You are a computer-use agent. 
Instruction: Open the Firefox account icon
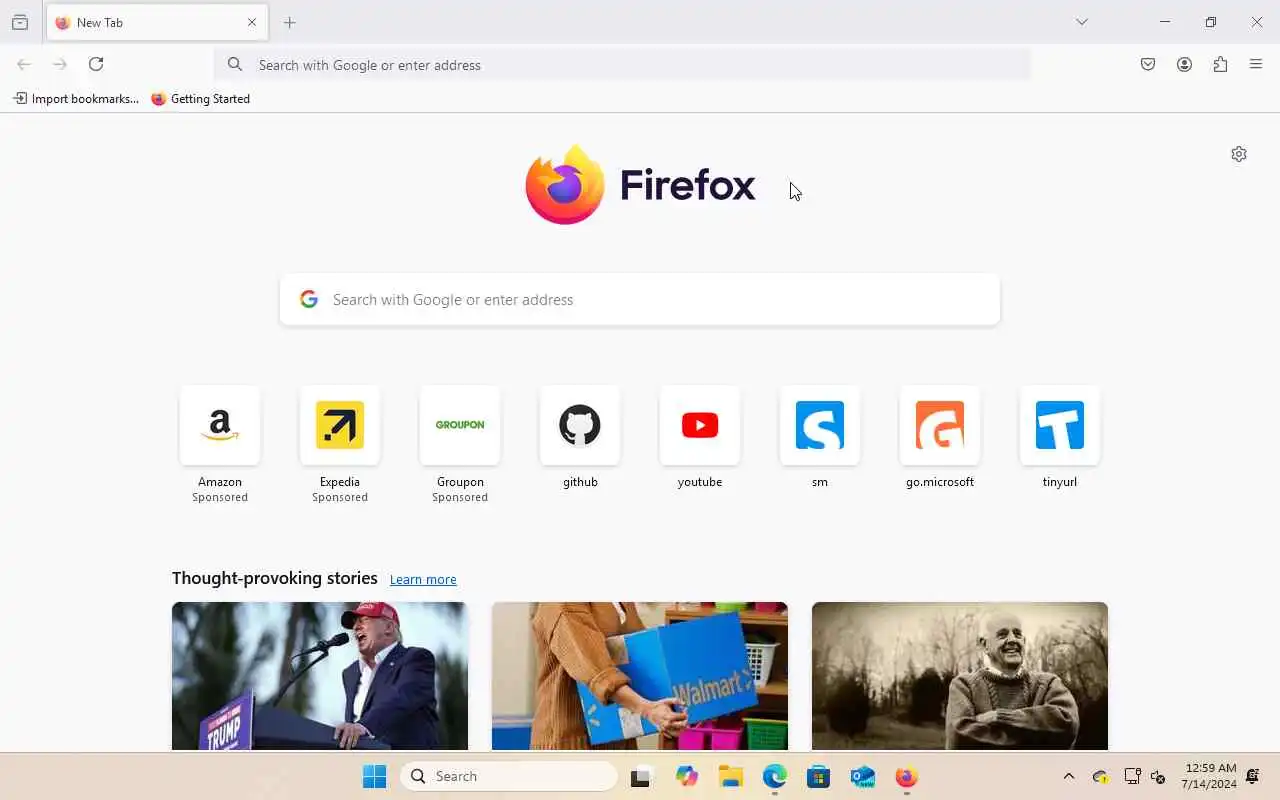click(1184, 64)
